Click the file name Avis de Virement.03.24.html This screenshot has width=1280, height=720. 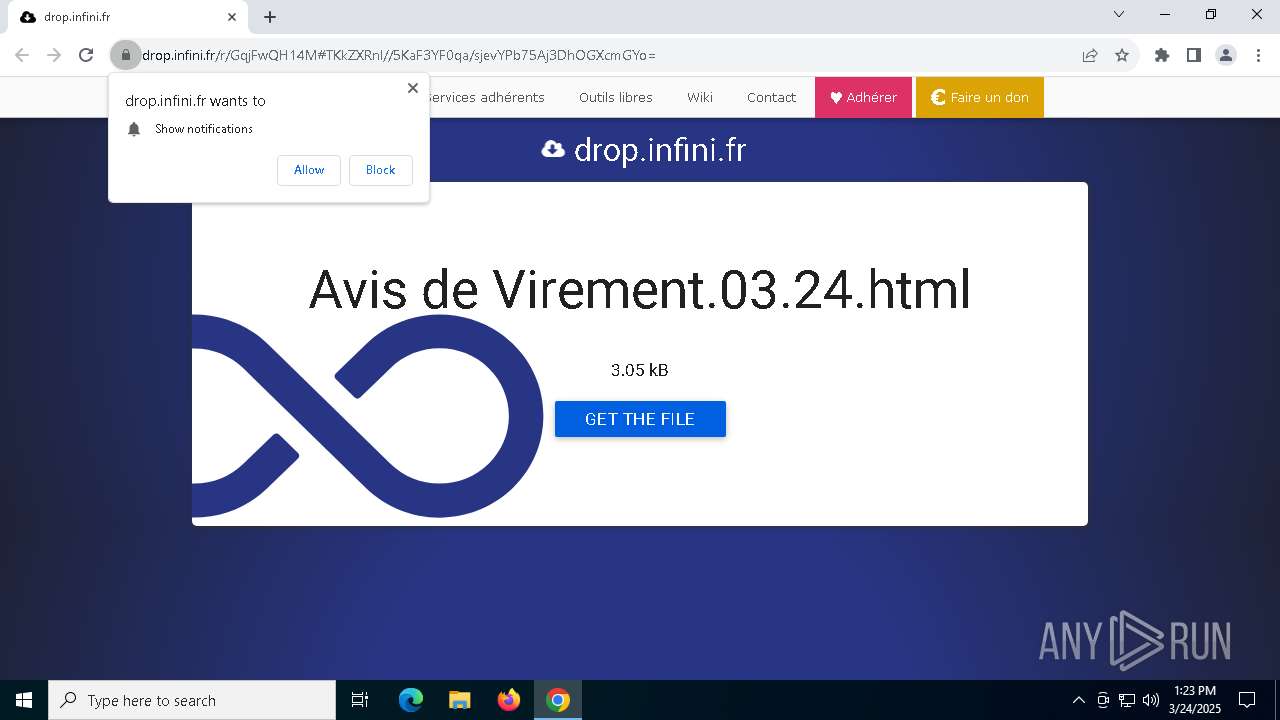point(640,289)
